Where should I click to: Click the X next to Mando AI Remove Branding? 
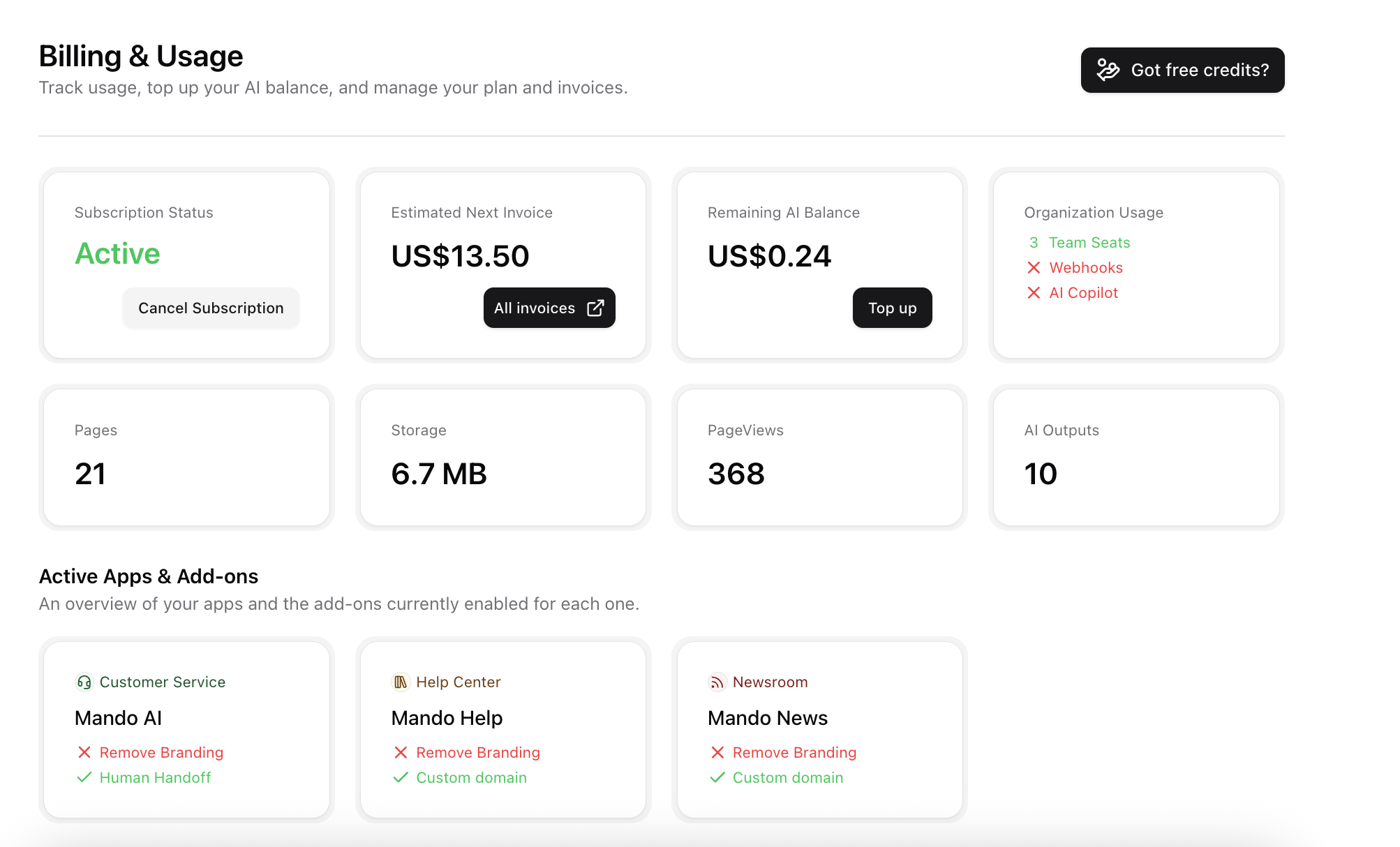tap(84, 753)
